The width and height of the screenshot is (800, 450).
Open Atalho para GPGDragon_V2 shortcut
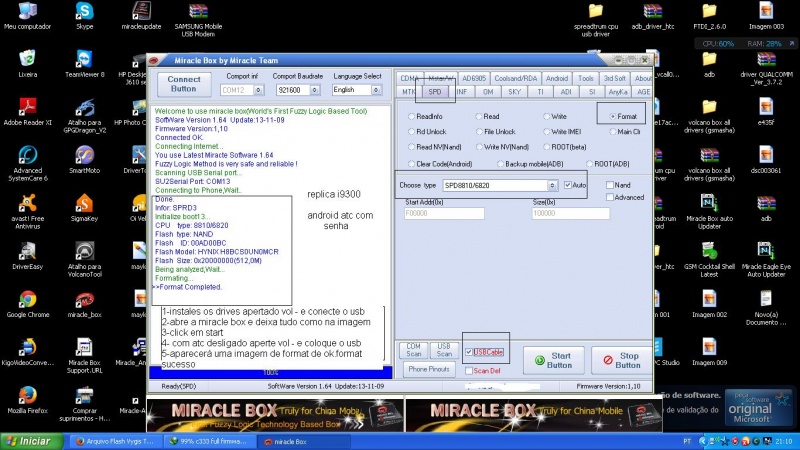click(84, 116)
